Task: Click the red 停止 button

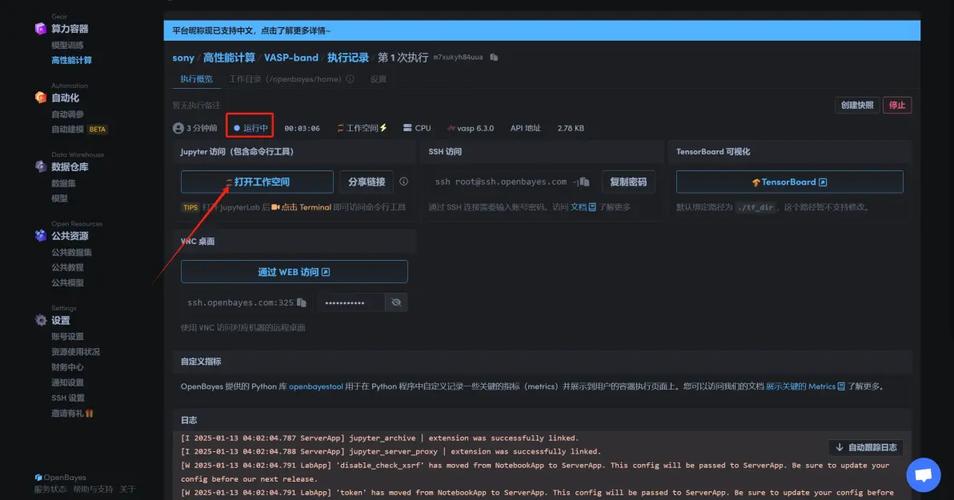Action: tap(897, 105)
